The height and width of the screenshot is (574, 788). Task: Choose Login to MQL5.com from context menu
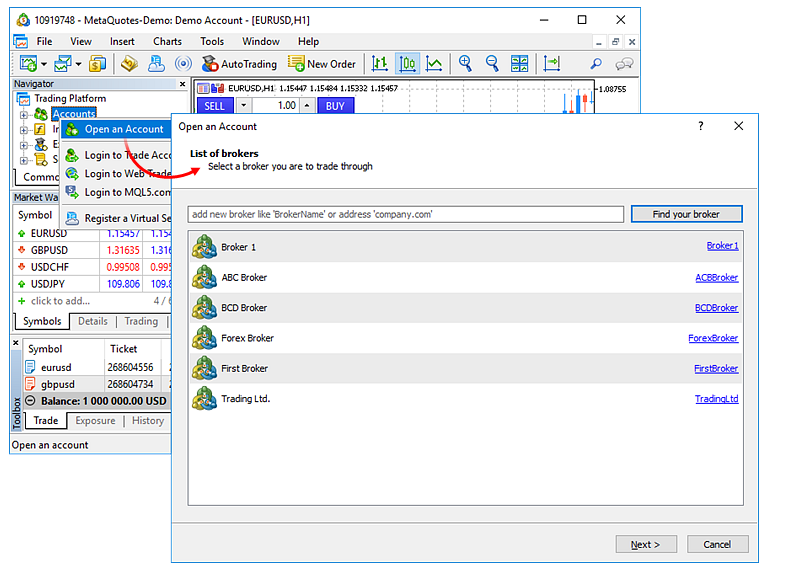point(127,192)
